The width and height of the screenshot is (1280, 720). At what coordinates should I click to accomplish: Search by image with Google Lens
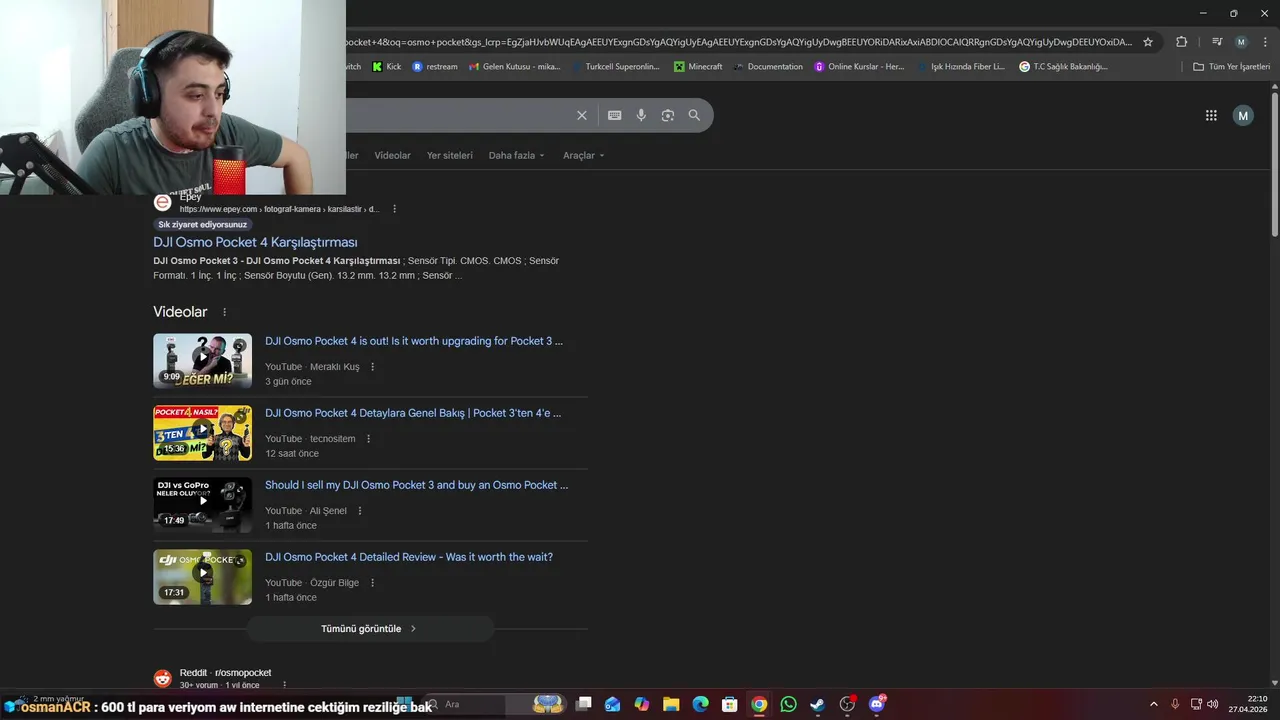click(668, 115)
